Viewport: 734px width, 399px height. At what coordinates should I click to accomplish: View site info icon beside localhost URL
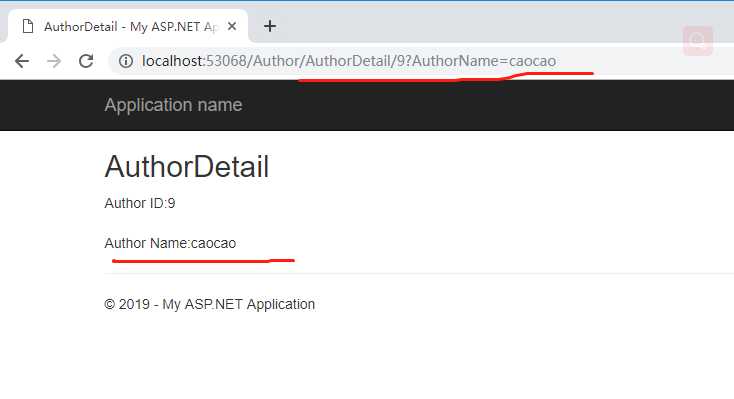[x=125, y=61]
